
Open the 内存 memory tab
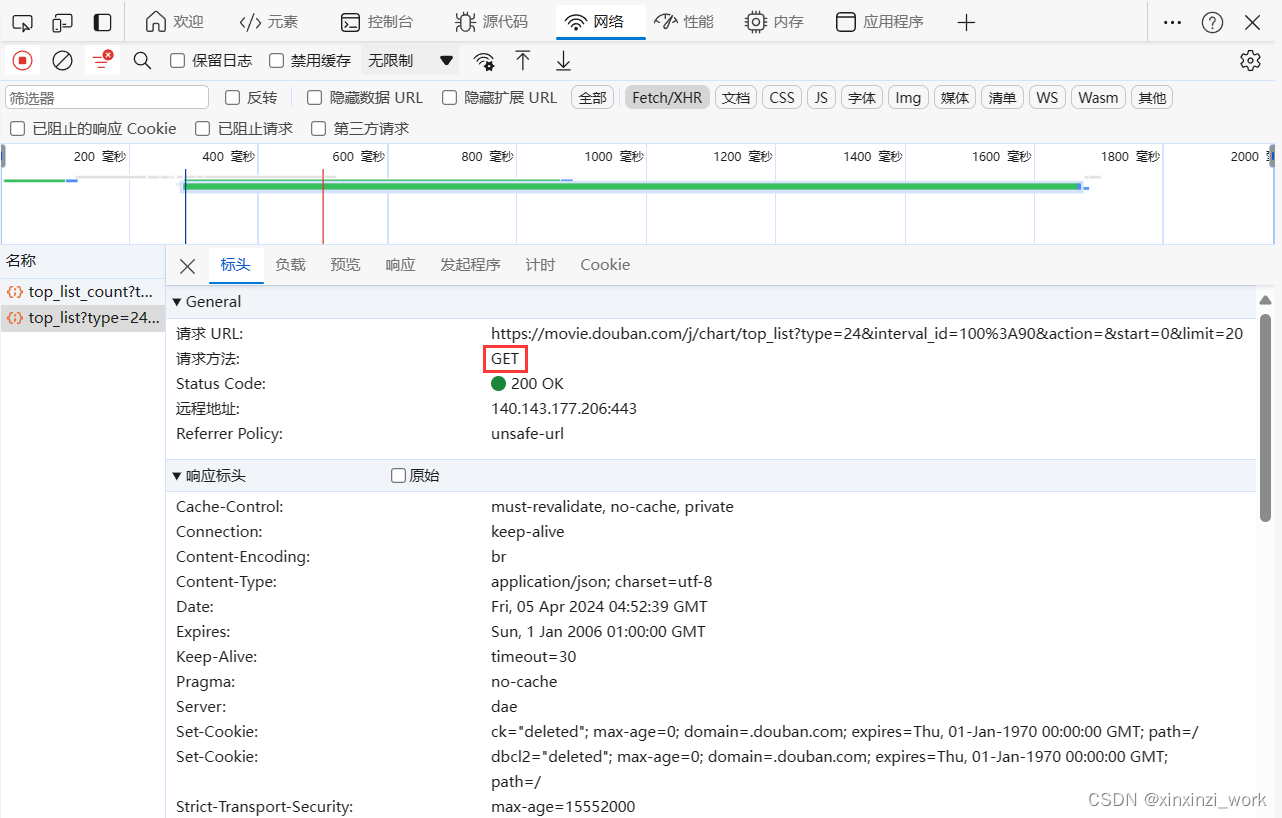tap(774, 22)
